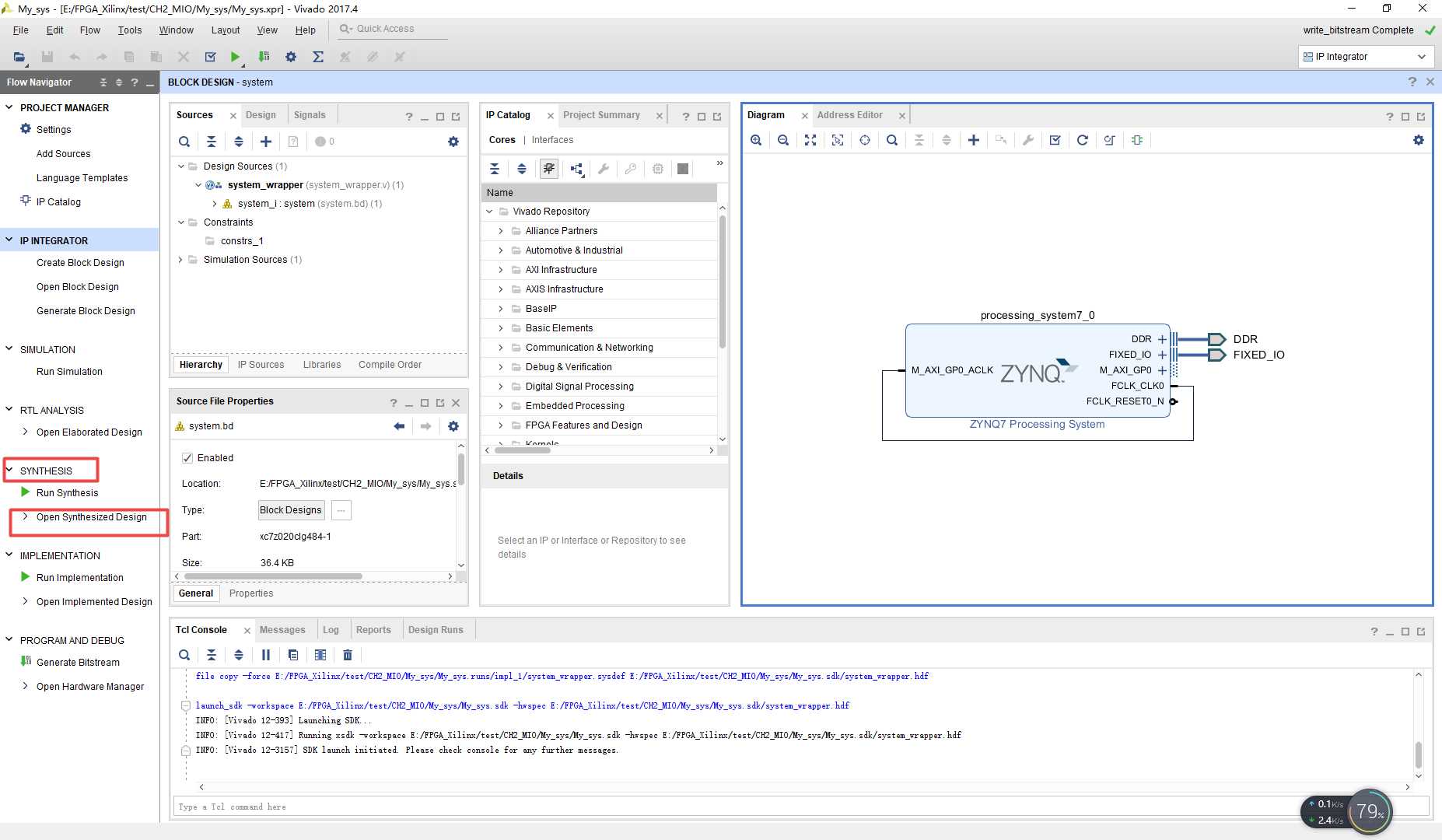The width and height of the screenshot is (1442, 840).
Task: Click Add Sources plus icon in Sources panel
Action: [x=266, y=142]
